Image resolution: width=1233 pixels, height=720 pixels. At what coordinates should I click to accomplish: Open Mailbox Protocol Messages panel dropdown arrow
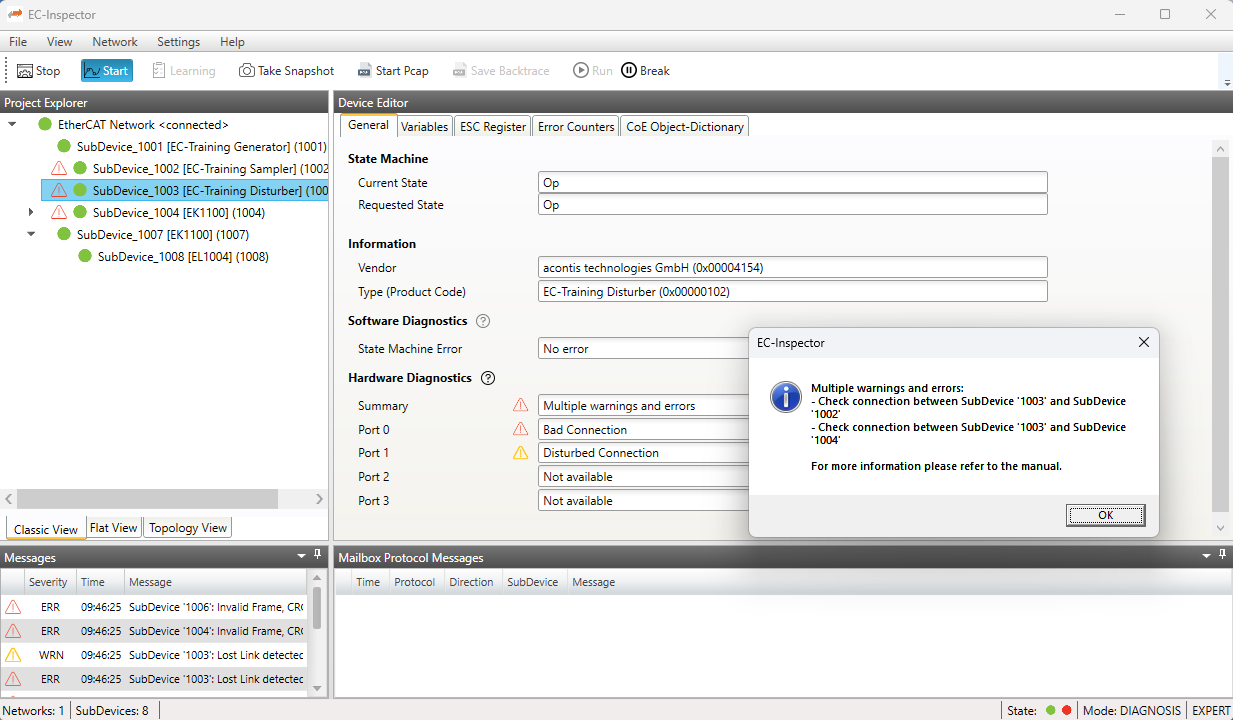pyautogui.click(x=1205, y=556)
